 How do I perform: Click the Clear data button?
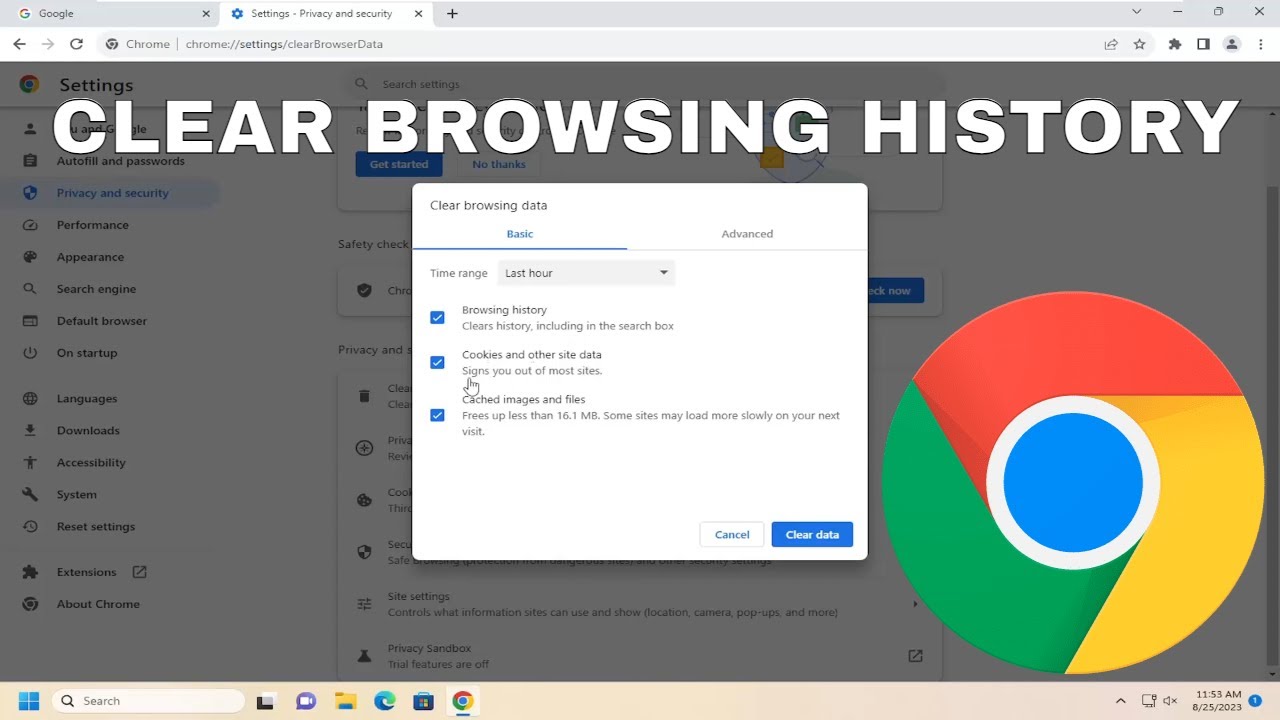pos(812,535)
